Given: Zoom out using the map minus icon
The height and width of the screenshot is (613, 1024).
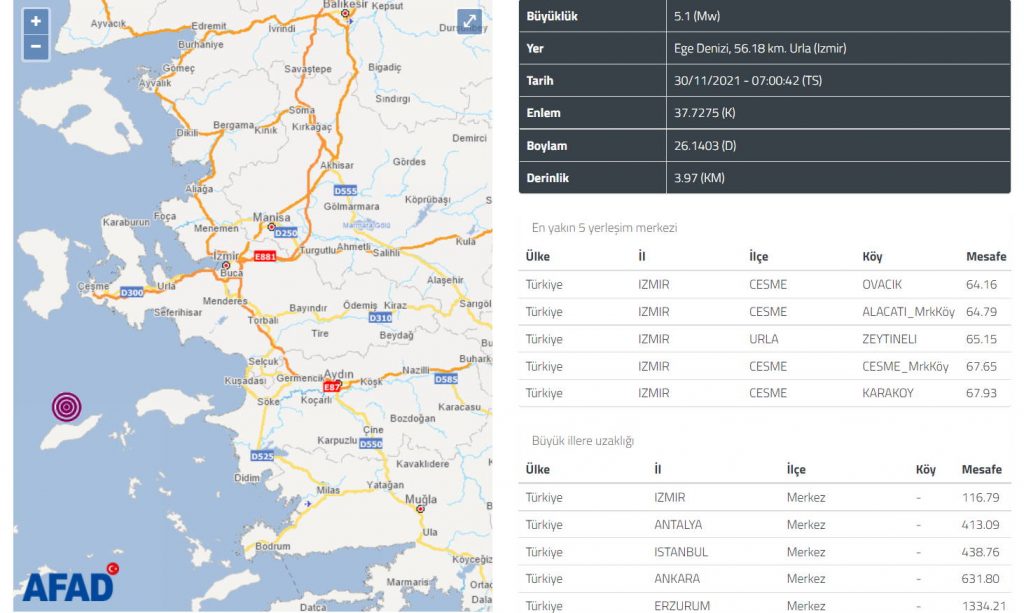Looking at the screenshot, I should (35, 45).
